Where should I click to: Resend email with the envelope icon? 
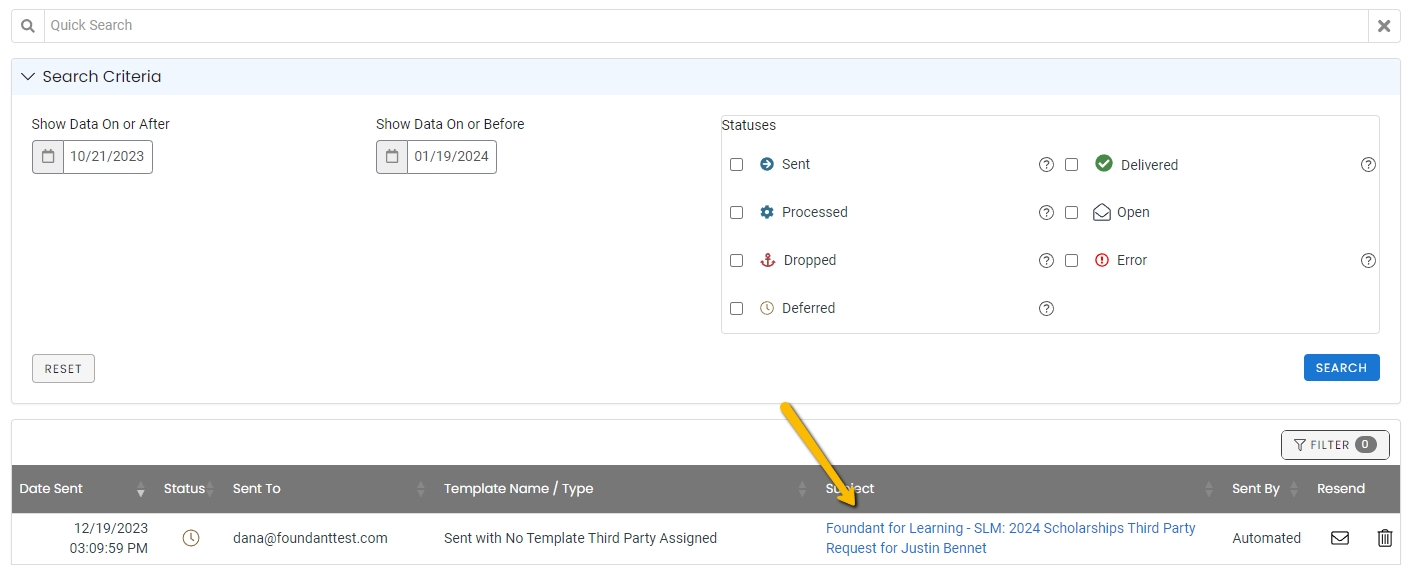click(x=1340, y=538)
